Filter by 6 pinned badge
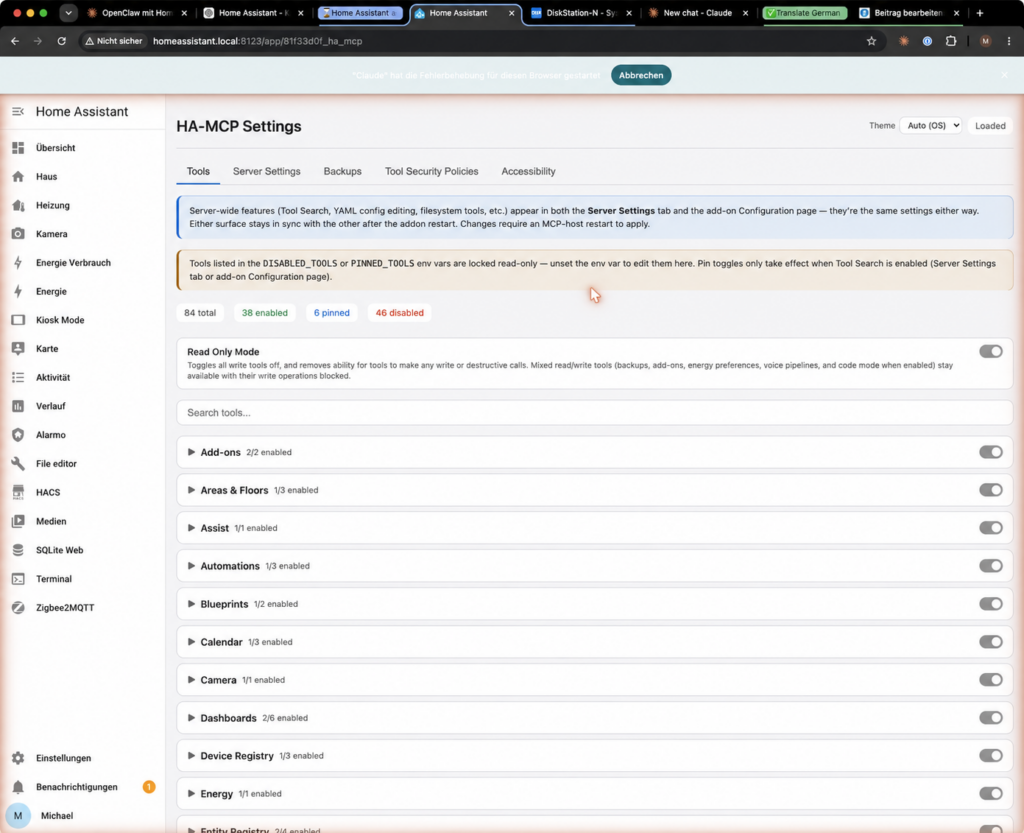This screenshot has height=833, width=1024. pos(332,313)
